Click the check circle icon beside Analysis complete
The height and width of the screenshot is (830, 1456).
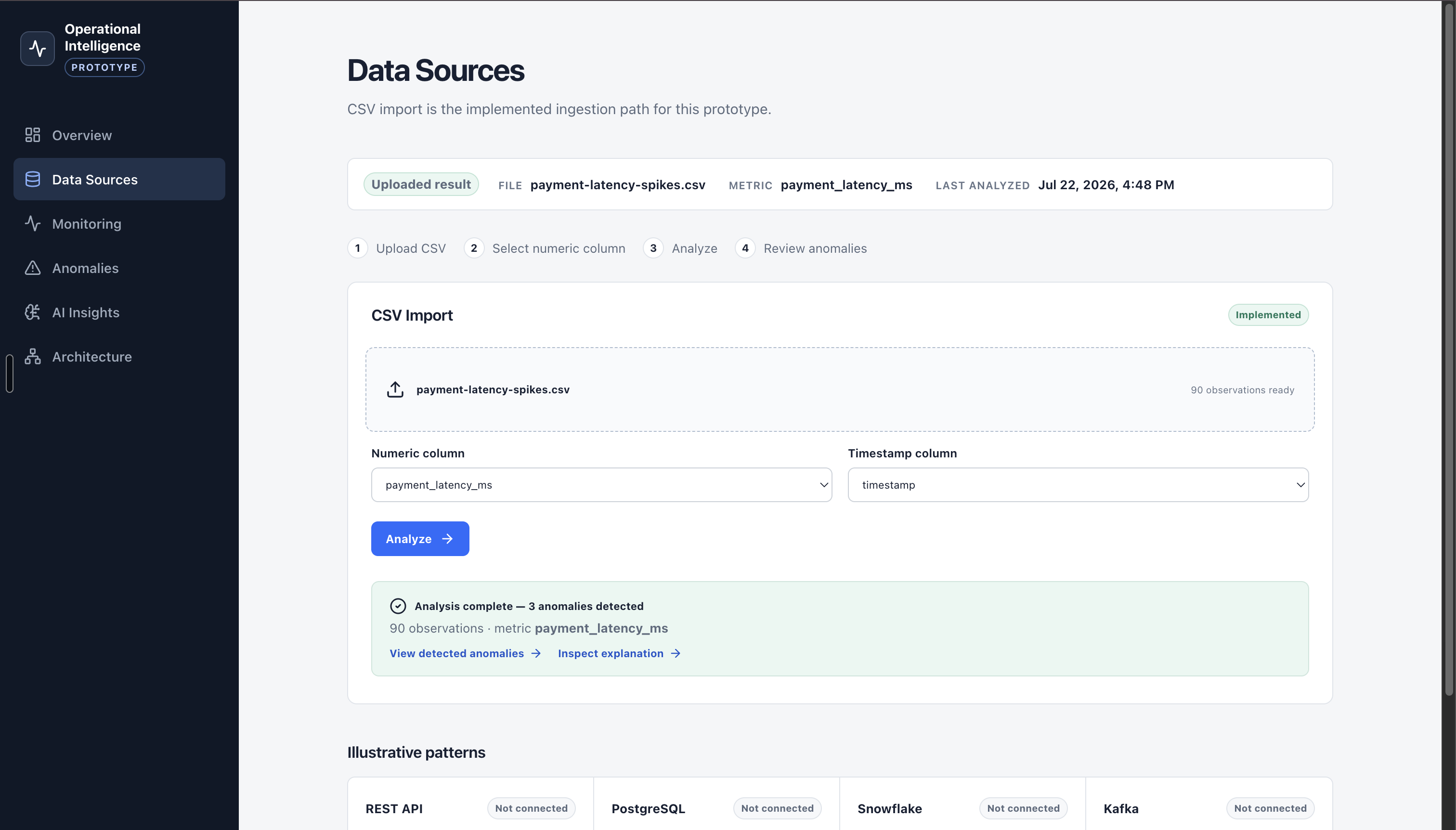click(x=398, y=606)
